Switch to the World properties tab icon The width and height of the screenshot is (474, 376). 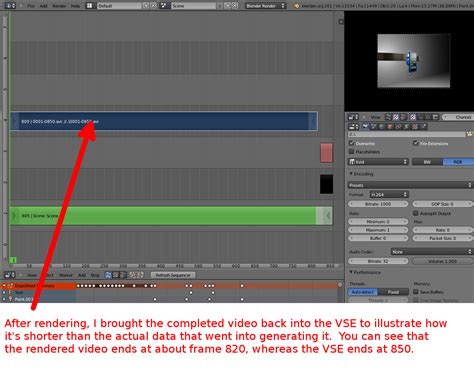tap(382, 127)
